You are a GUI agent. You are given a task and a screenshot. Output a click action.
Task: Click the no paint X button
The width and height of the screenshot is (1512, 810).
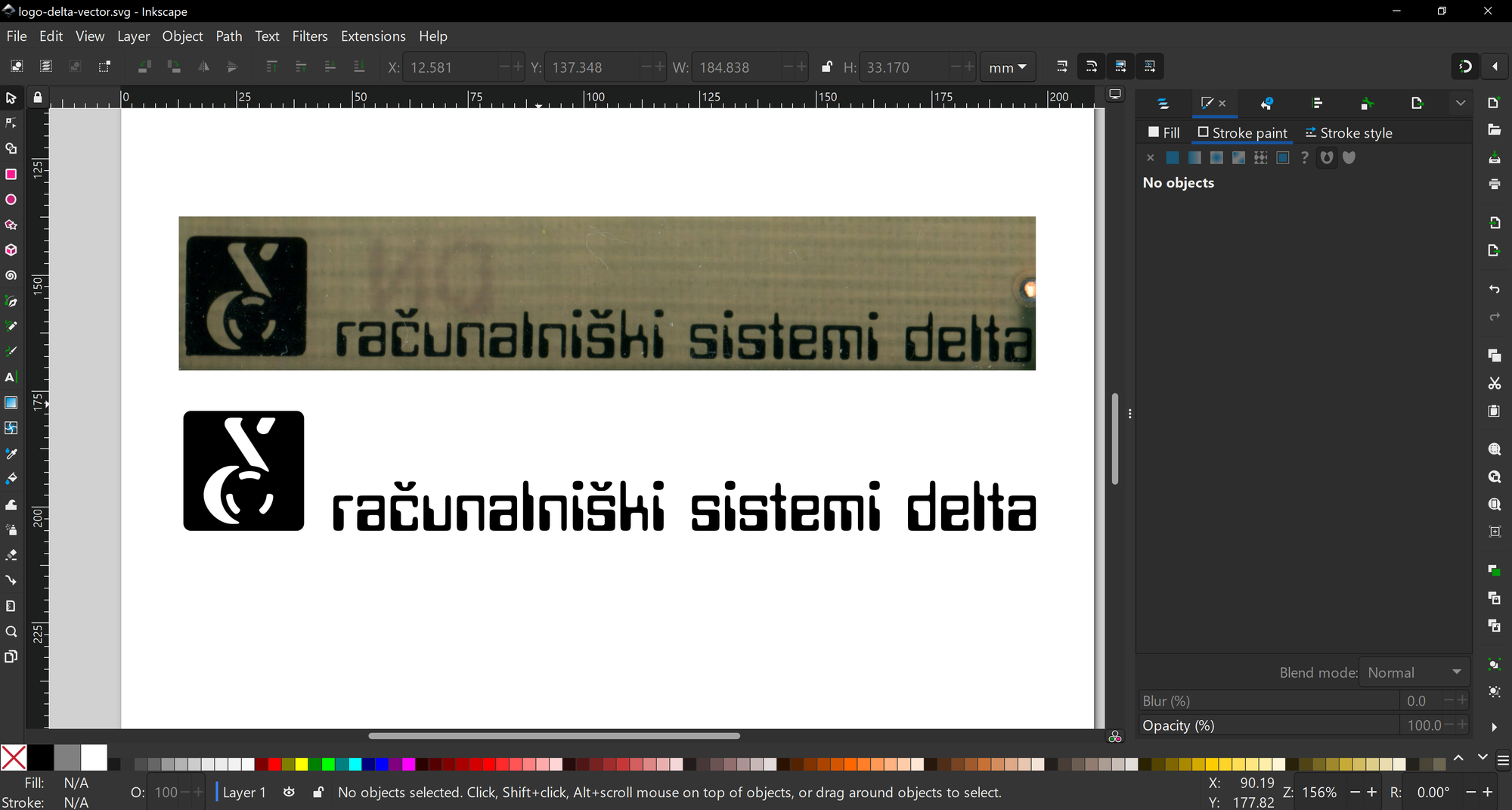pos(1150,157)
